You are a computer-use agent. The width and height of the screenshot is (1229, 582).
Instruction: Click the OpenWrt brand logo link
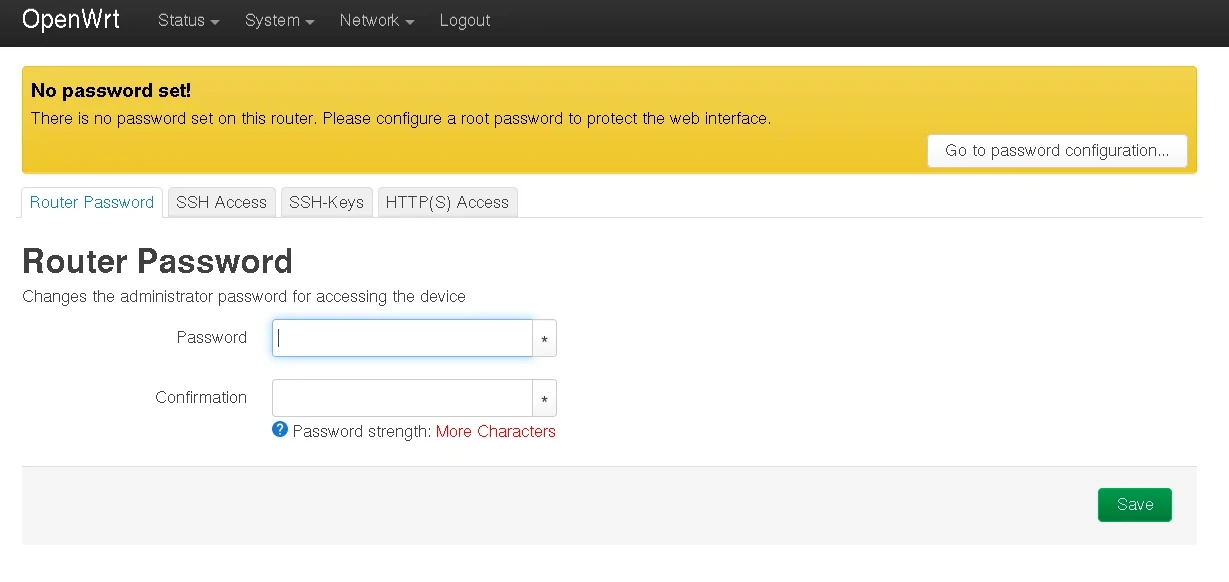(70, 20)
